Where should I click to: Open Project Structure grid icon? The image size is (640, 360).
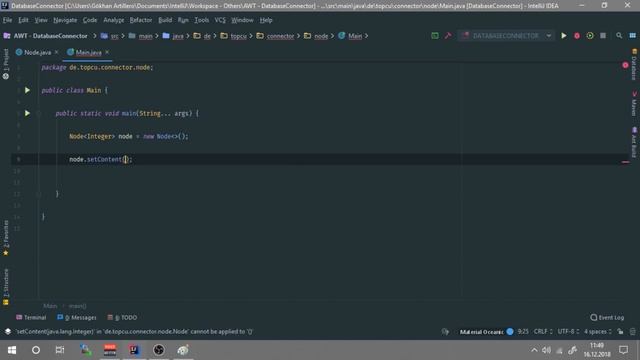[x=632, y=36]
